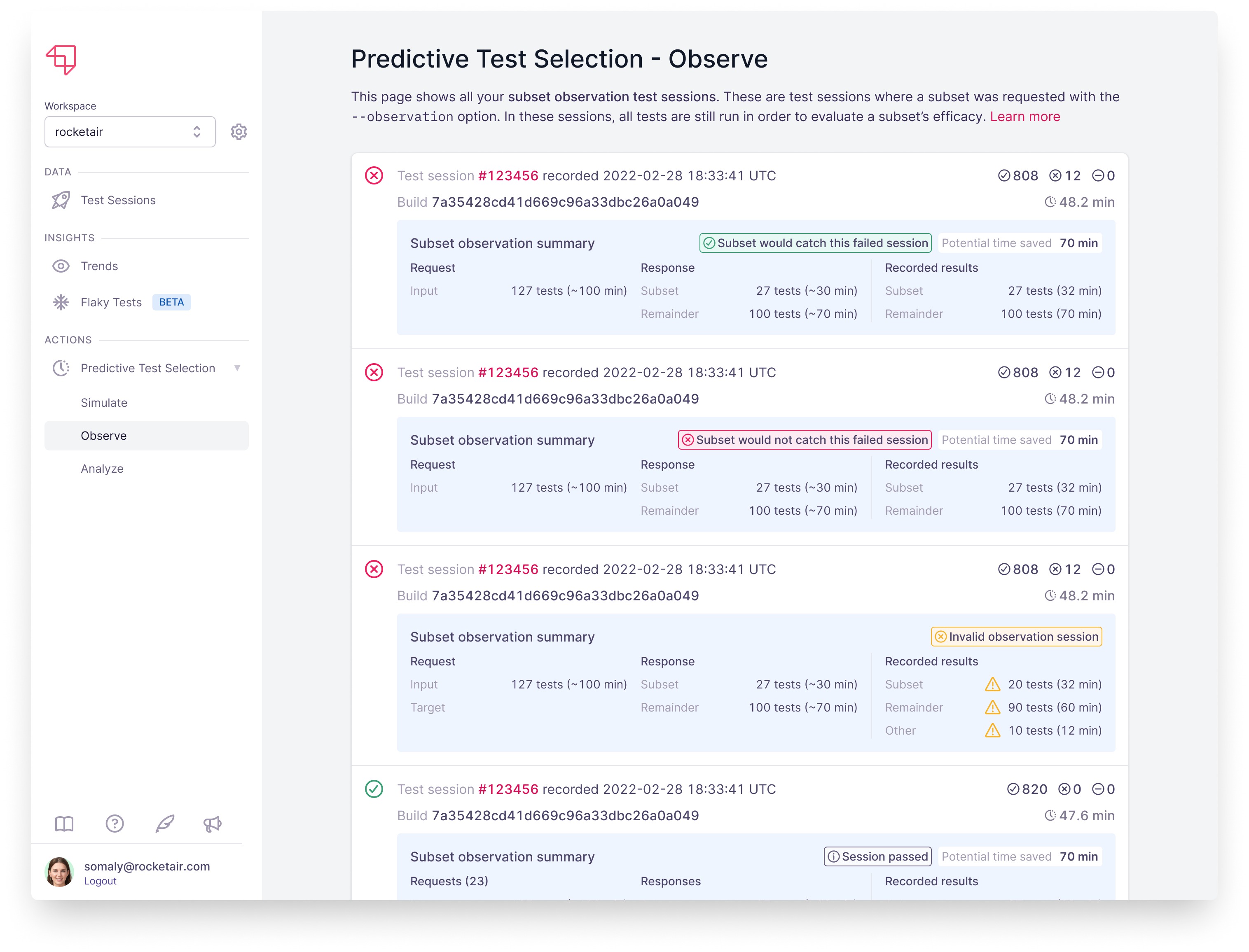Click the Predictive Test Selection clock icon

(x=61, y=368)
